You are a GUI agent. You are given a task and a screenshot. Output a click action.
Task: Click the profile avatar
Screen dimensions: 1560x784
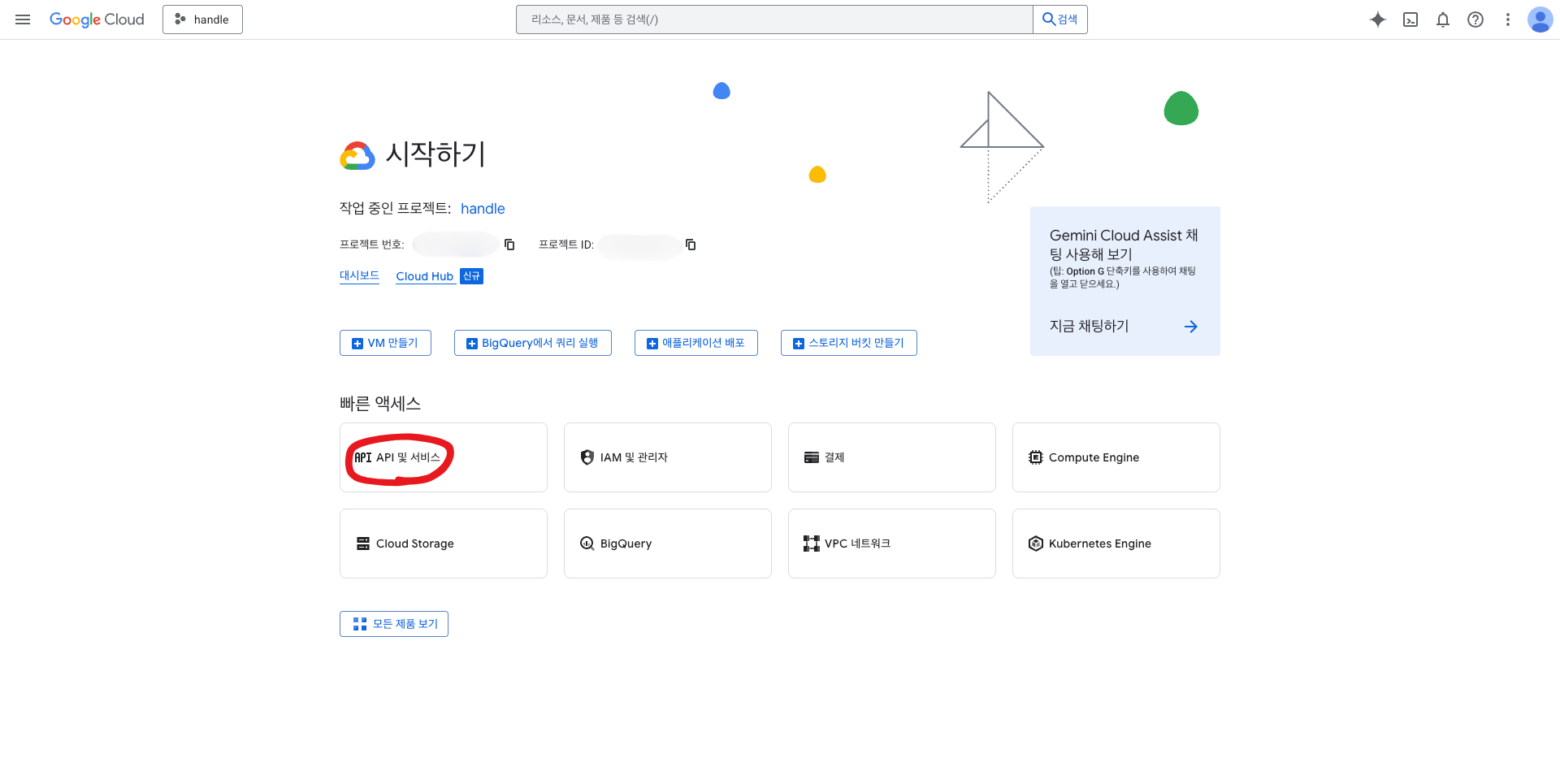pyautogui.click(x=1540, y=19)
